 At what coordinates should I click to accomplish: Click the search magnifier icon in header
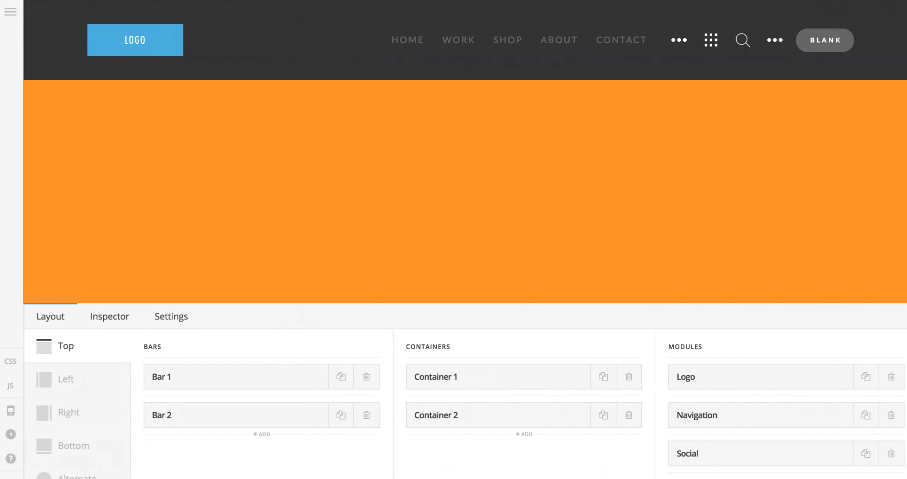pos(743,40)
